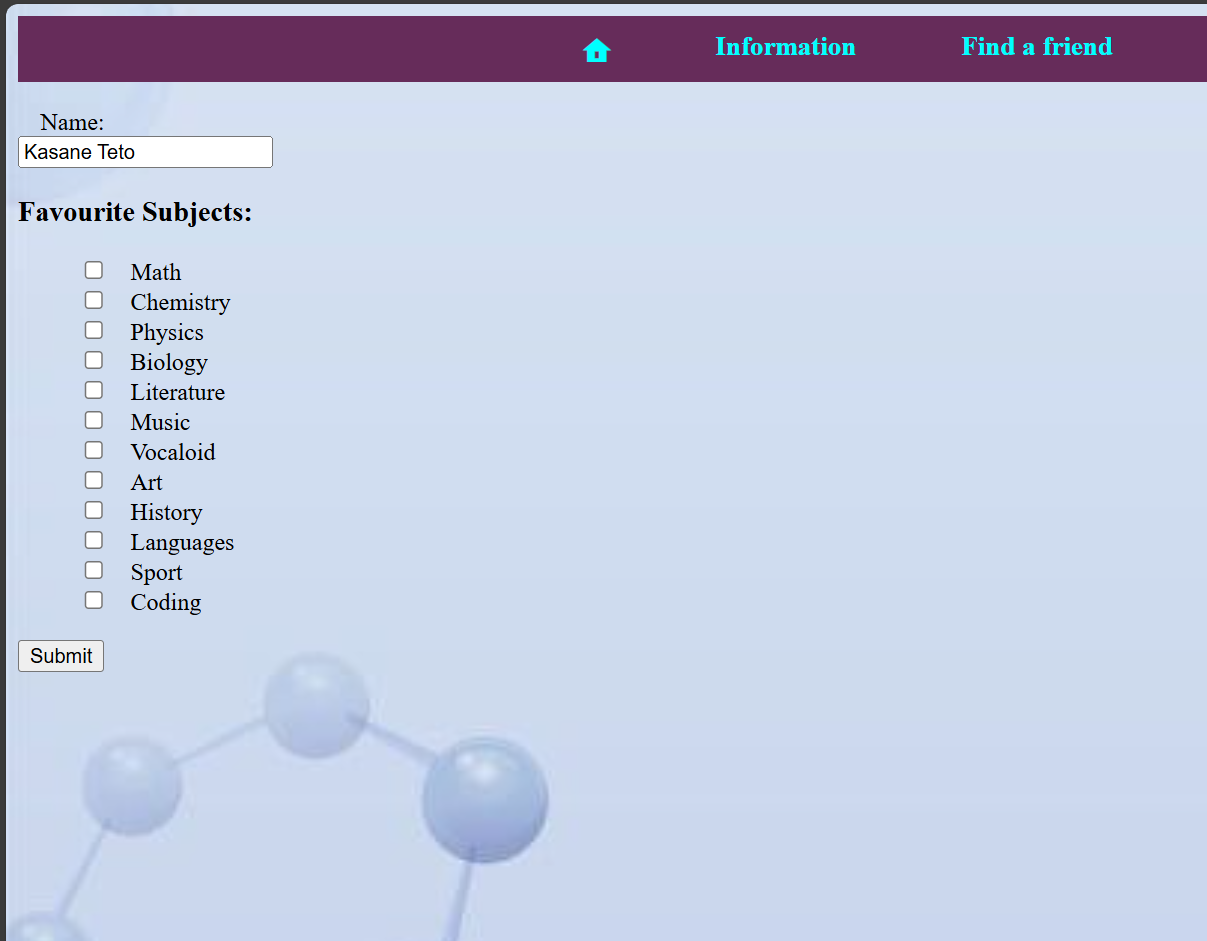
Task: Toggle the Music checkbox
Action: click(94, 420)
